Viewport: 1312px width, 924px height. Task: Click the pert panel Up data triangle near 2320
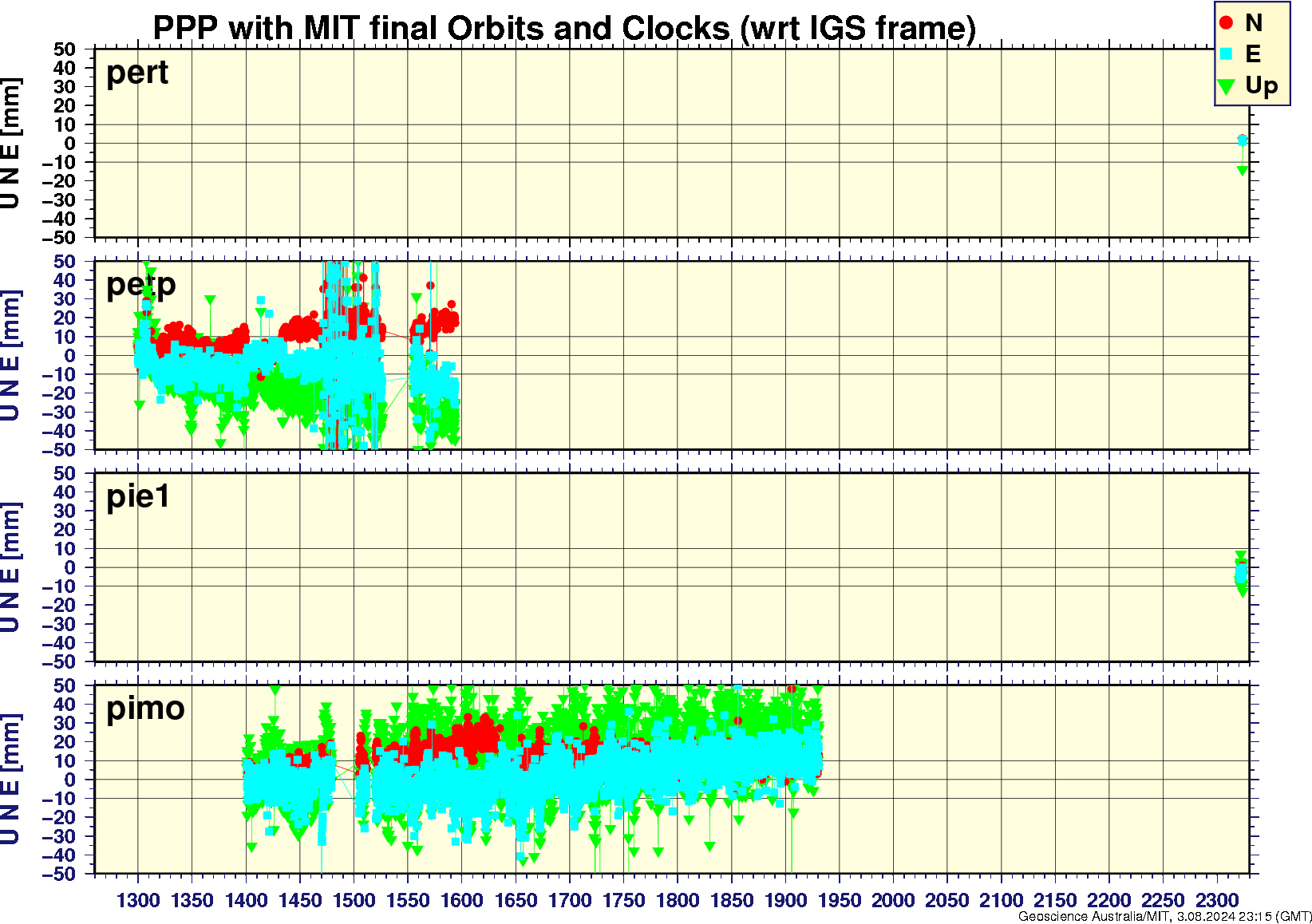coord(1243,171)
